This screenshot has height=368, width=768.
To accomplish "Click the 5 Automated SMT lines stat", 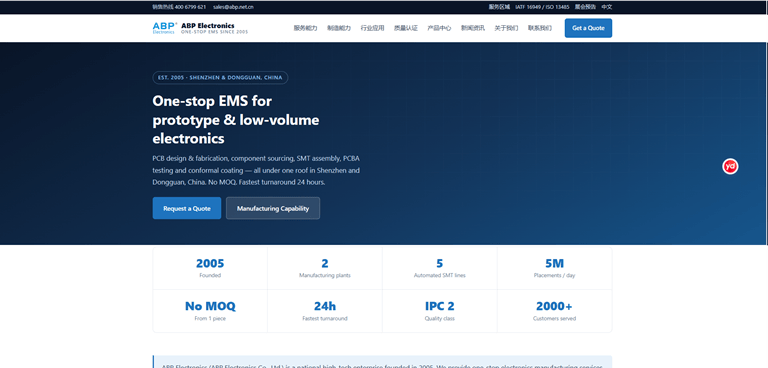I will pyautogui.click(x=440, y=268).
